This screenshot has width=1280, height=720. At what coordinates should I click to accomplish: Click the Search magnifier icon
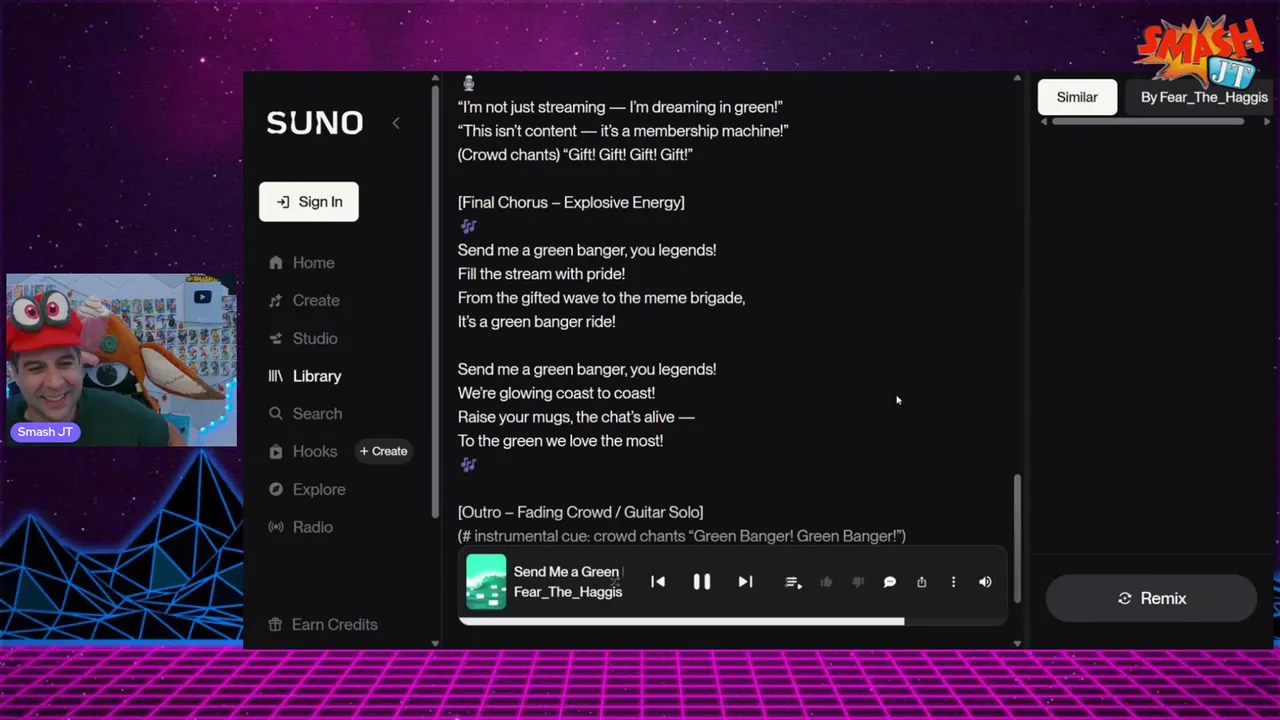click(x=276, y=414)
